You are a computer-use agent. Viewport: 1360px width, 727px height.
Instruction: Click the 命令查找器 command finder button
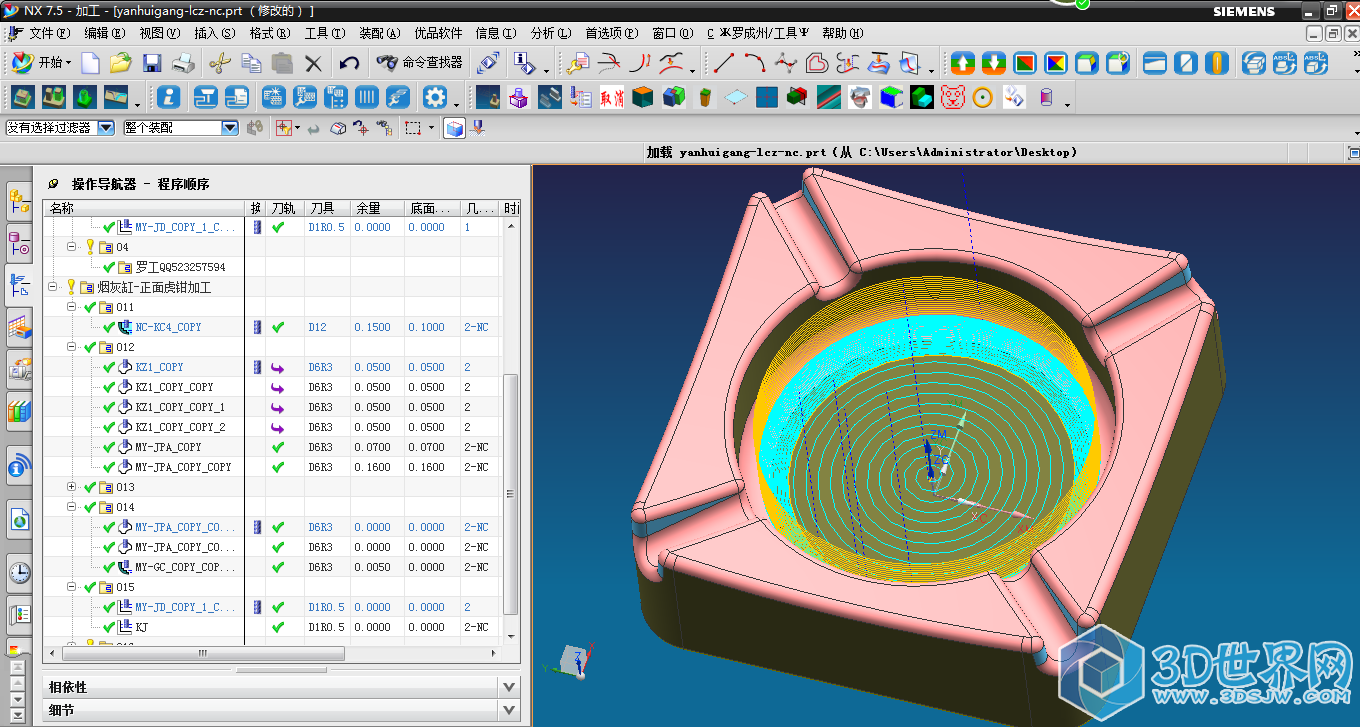420,63
